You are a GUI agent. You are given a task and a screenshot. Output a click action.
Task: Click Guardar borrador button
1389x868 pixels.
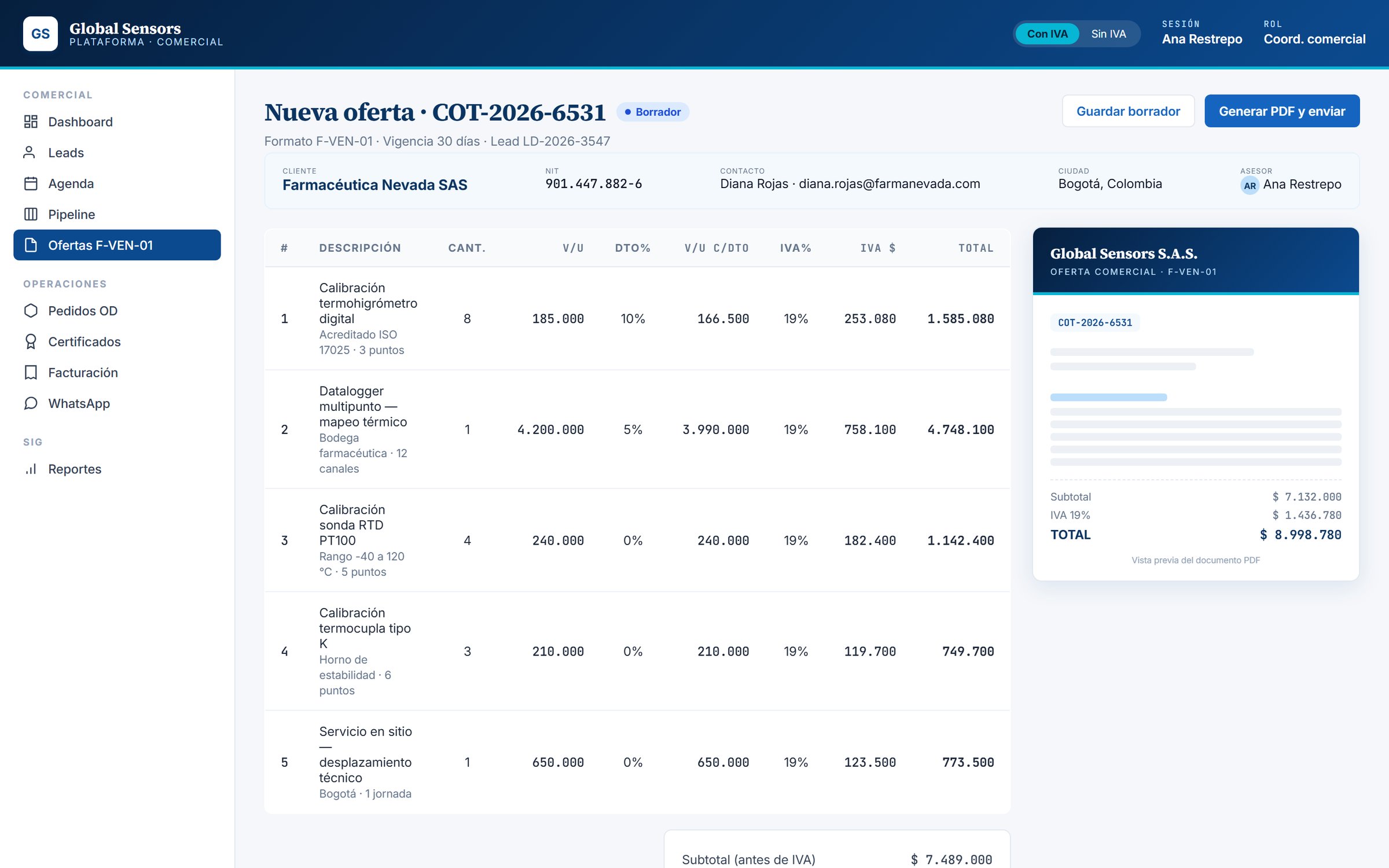click(x=1128, y=111)
